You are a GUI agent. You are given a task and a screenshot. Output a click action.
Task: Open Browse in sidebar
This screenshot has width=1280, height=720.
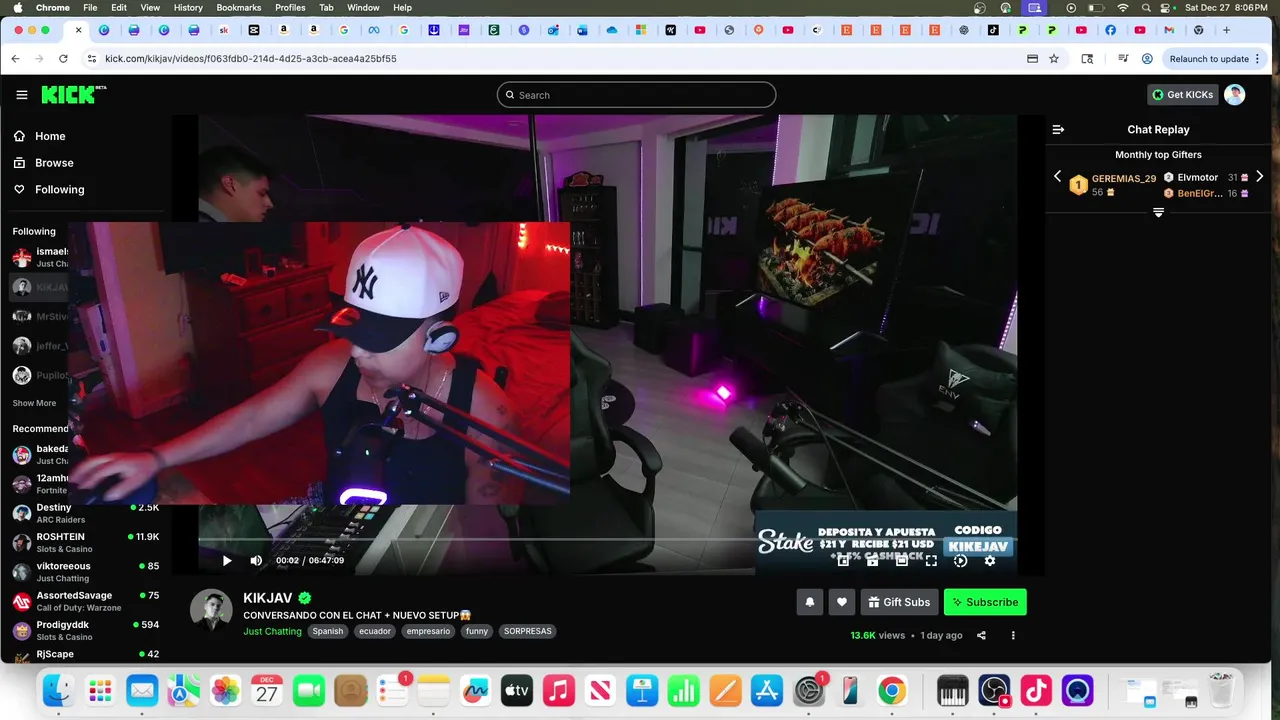54,163
